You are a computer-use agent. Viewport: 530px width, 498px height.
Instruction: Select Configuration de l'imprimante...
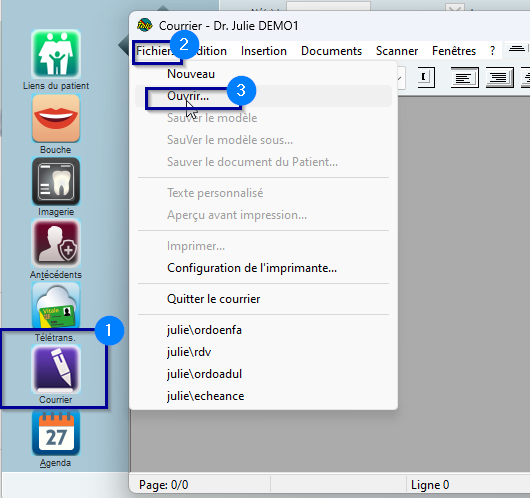(263, 268)
